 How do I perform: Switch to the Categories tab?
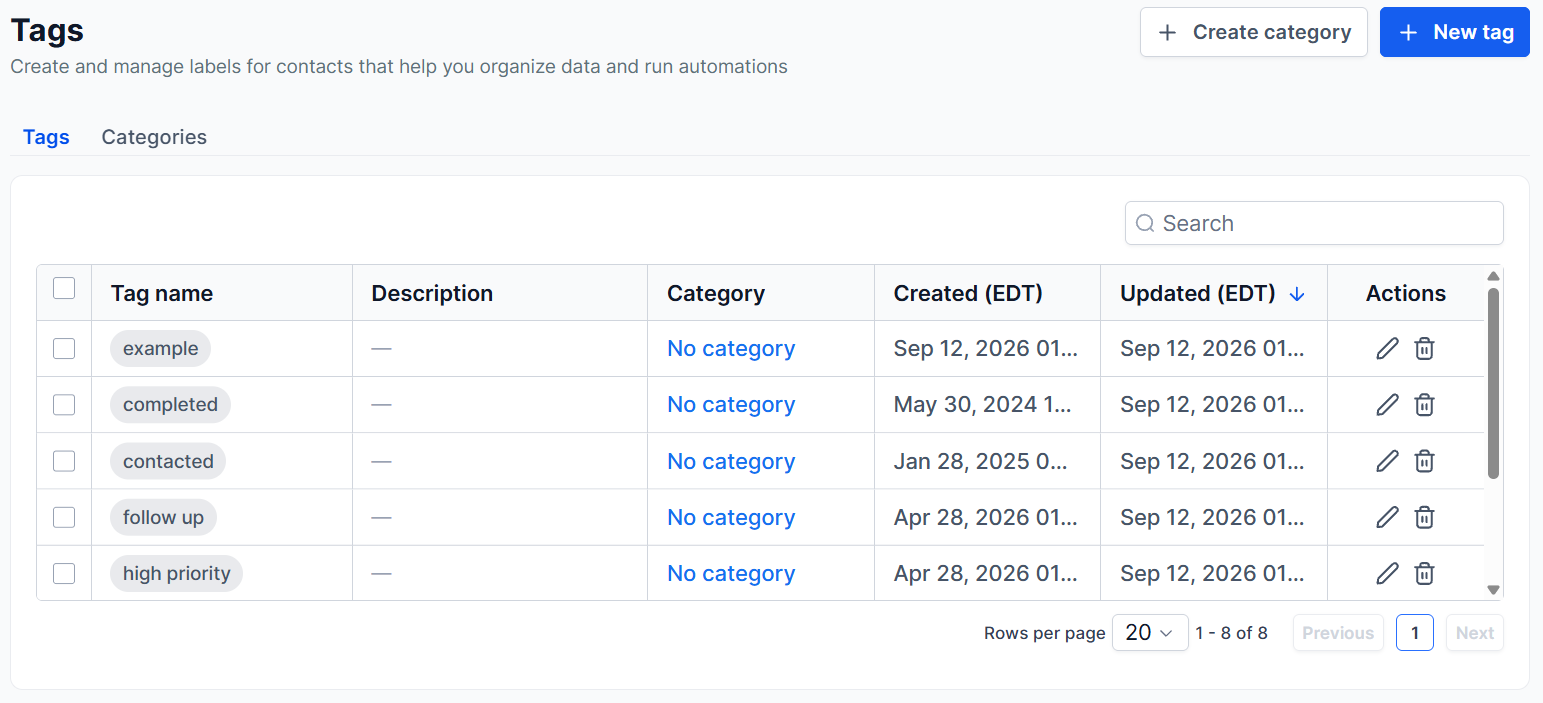pyautogui.click(x=154, y=137)
